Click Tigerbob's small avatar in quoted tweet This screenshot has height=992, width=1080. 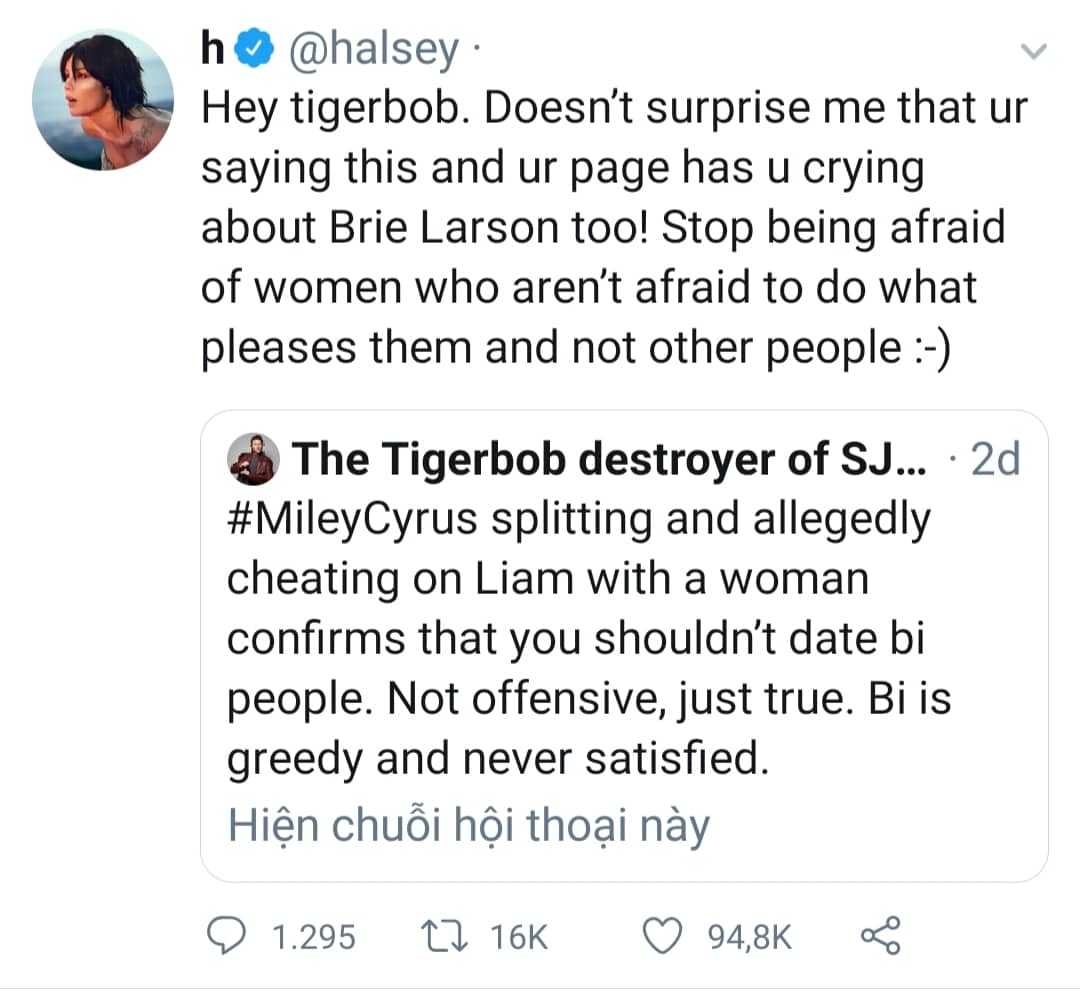(x=251, y=461)
